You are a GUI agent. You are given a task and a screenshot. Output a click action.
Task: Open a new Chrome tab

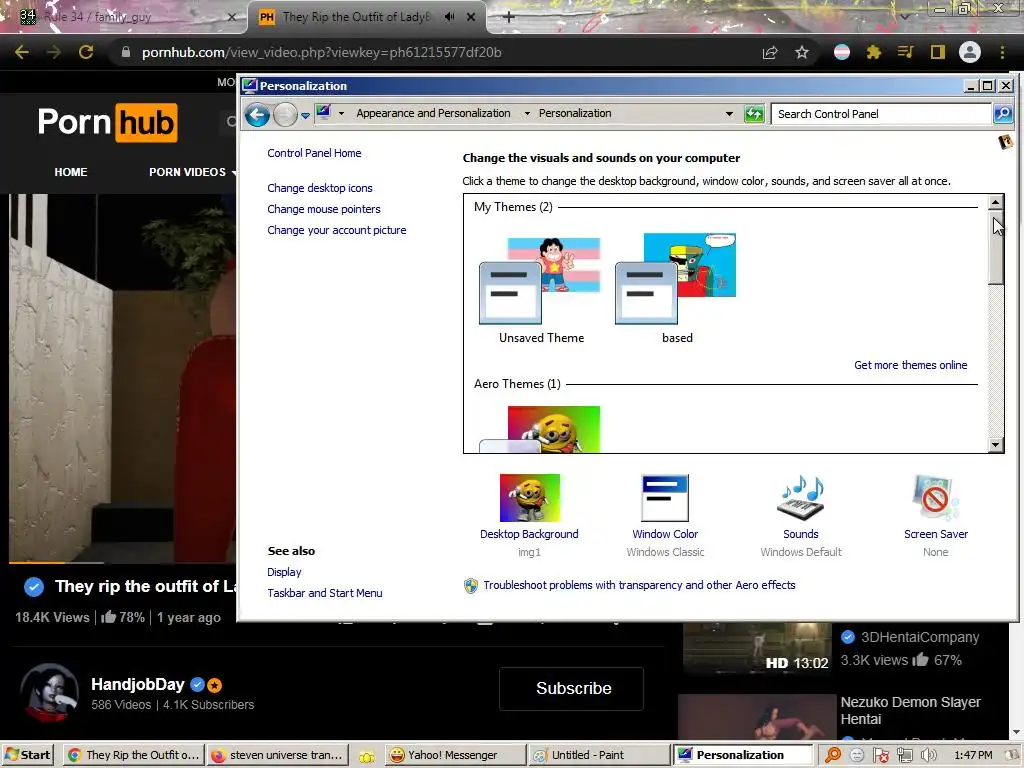click(x=509, y=17)
